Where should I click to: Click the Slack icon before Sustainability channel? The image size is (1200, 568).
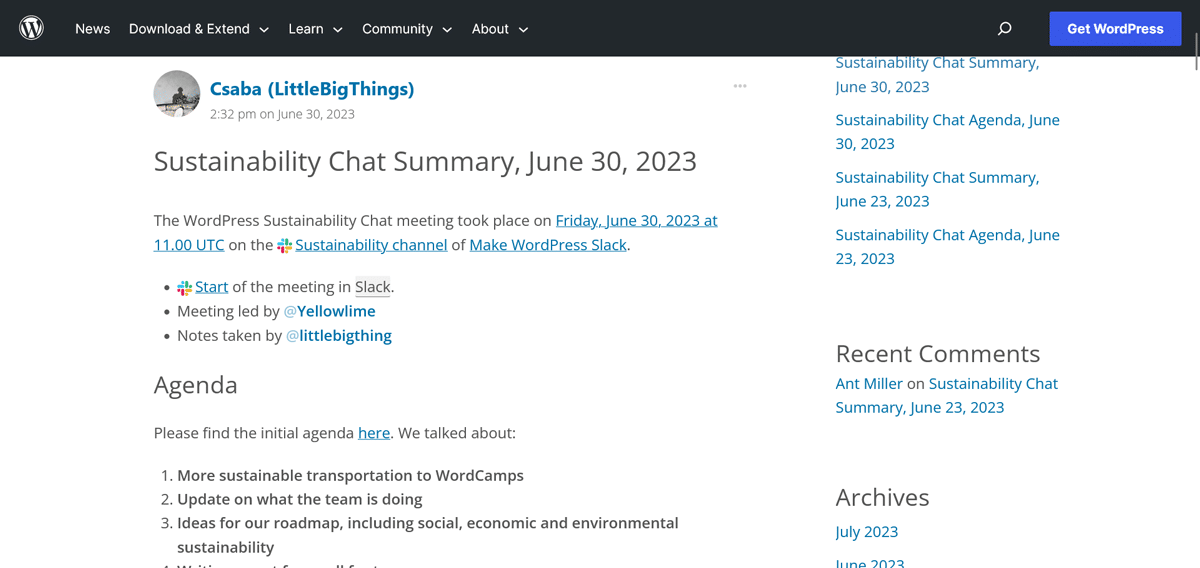(x=284, y=246)
